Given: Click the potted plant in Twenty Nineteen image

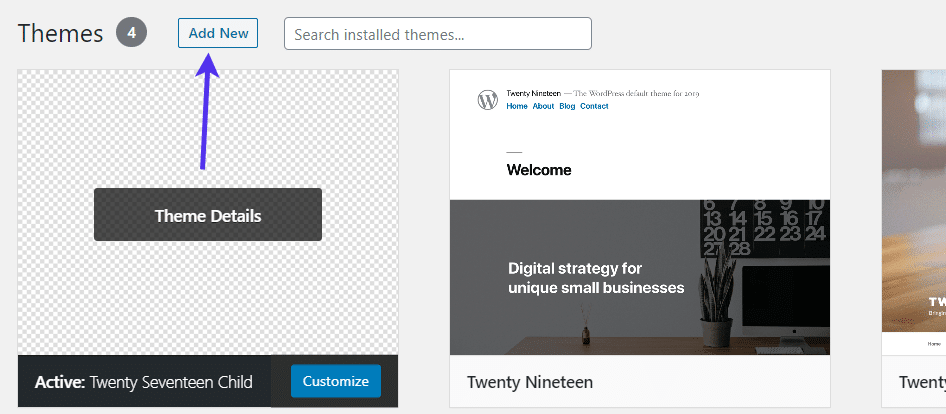Looking at the screenshot, I should 719,300.
